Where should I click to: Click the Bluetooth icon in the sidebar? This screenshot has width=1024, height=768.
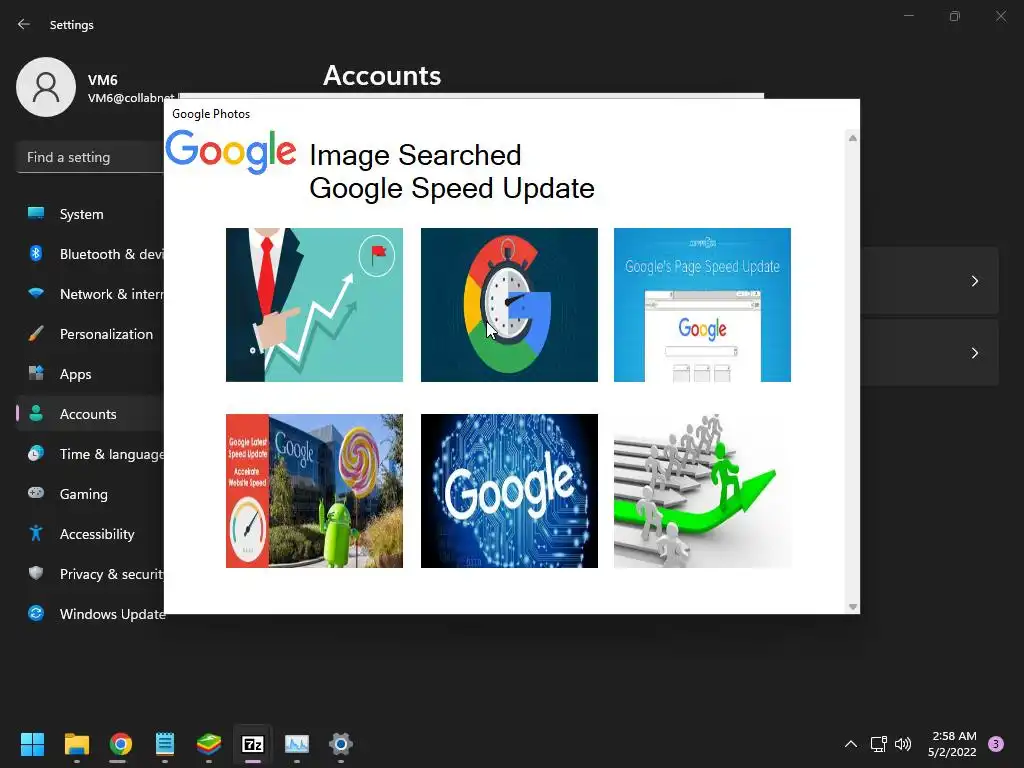click(36, 253)
